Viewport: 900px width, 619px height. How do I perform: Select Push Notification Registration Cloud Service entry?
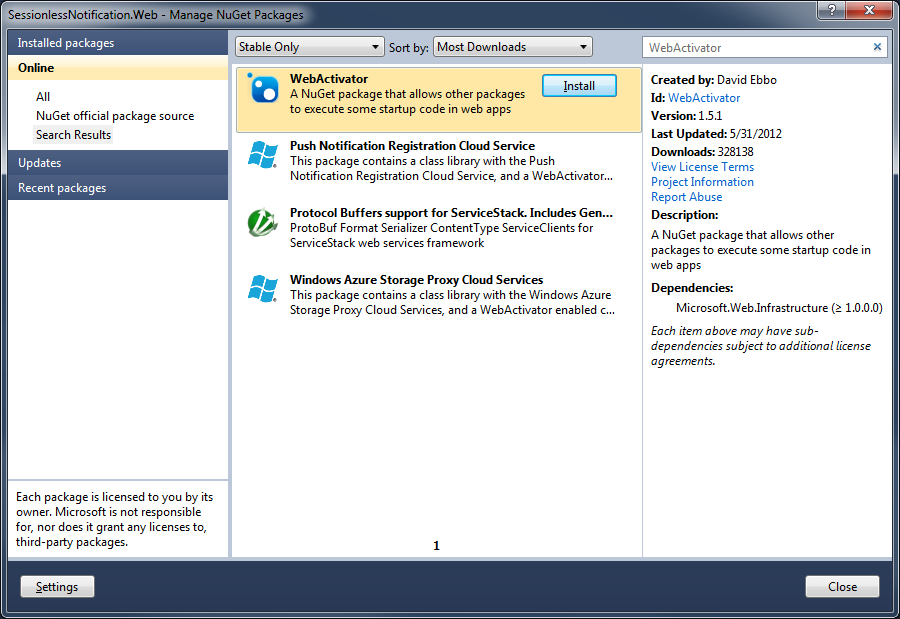(x=439, y=161)
